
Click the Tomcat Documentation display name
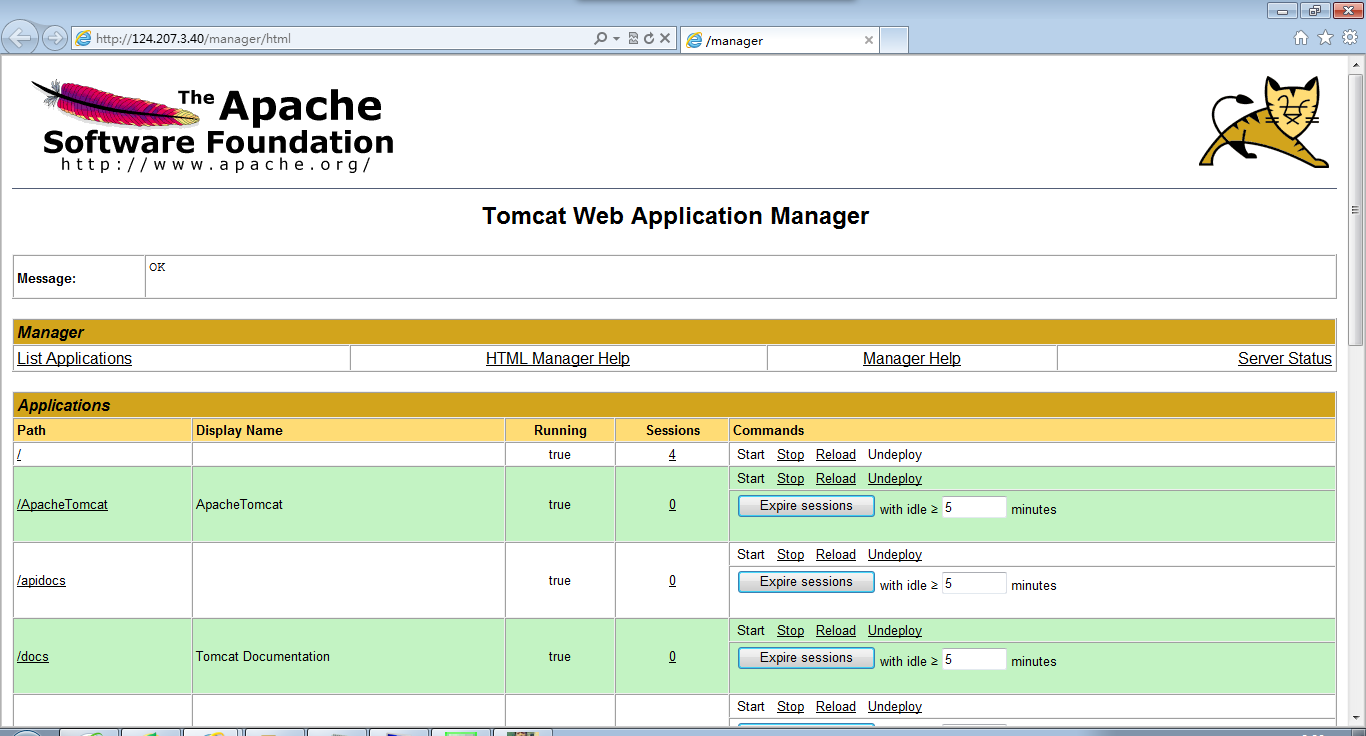[x=262, y=657]
